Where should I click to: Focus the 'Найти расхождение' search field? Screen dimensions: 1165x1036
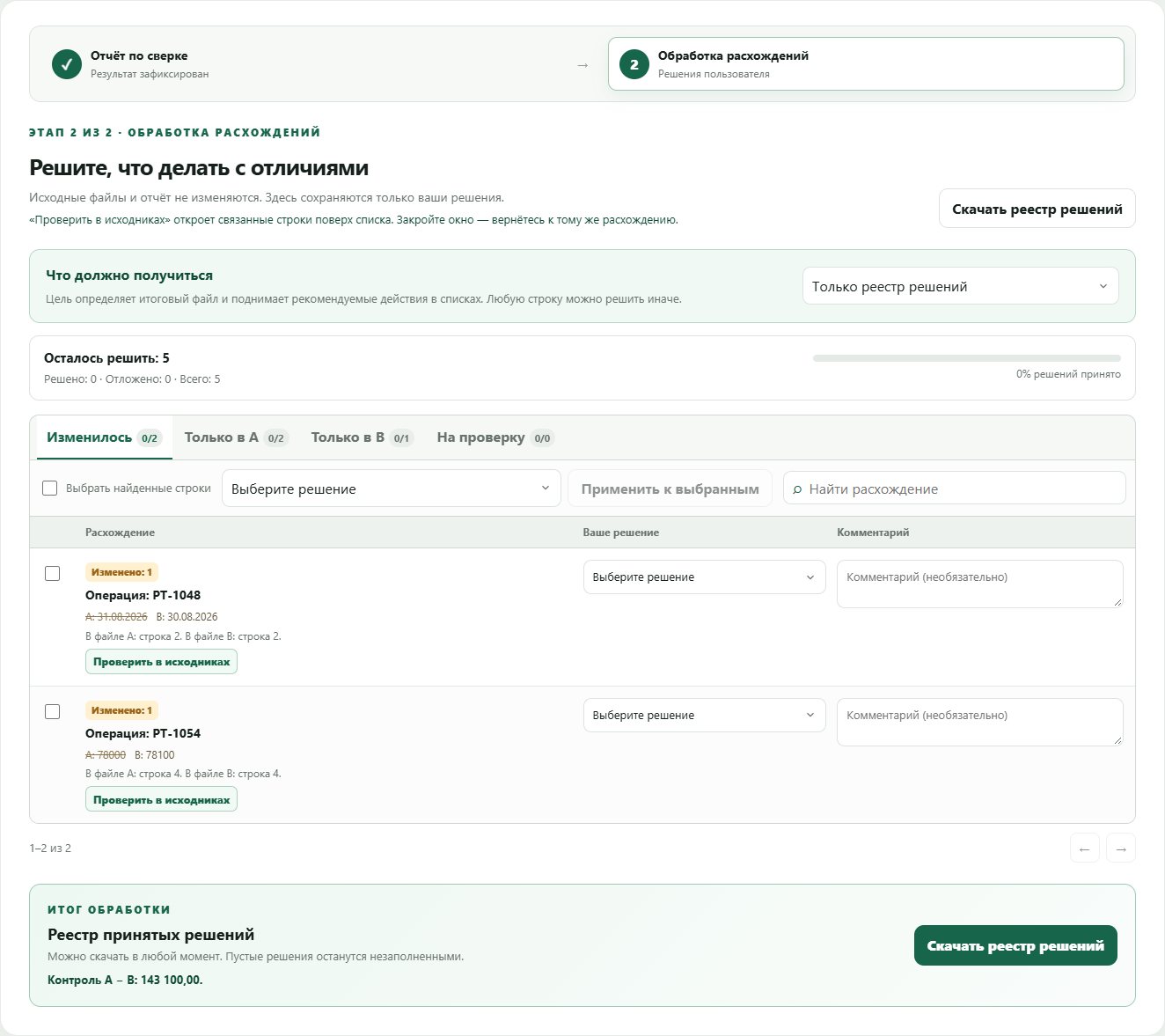tap(955, 489)
